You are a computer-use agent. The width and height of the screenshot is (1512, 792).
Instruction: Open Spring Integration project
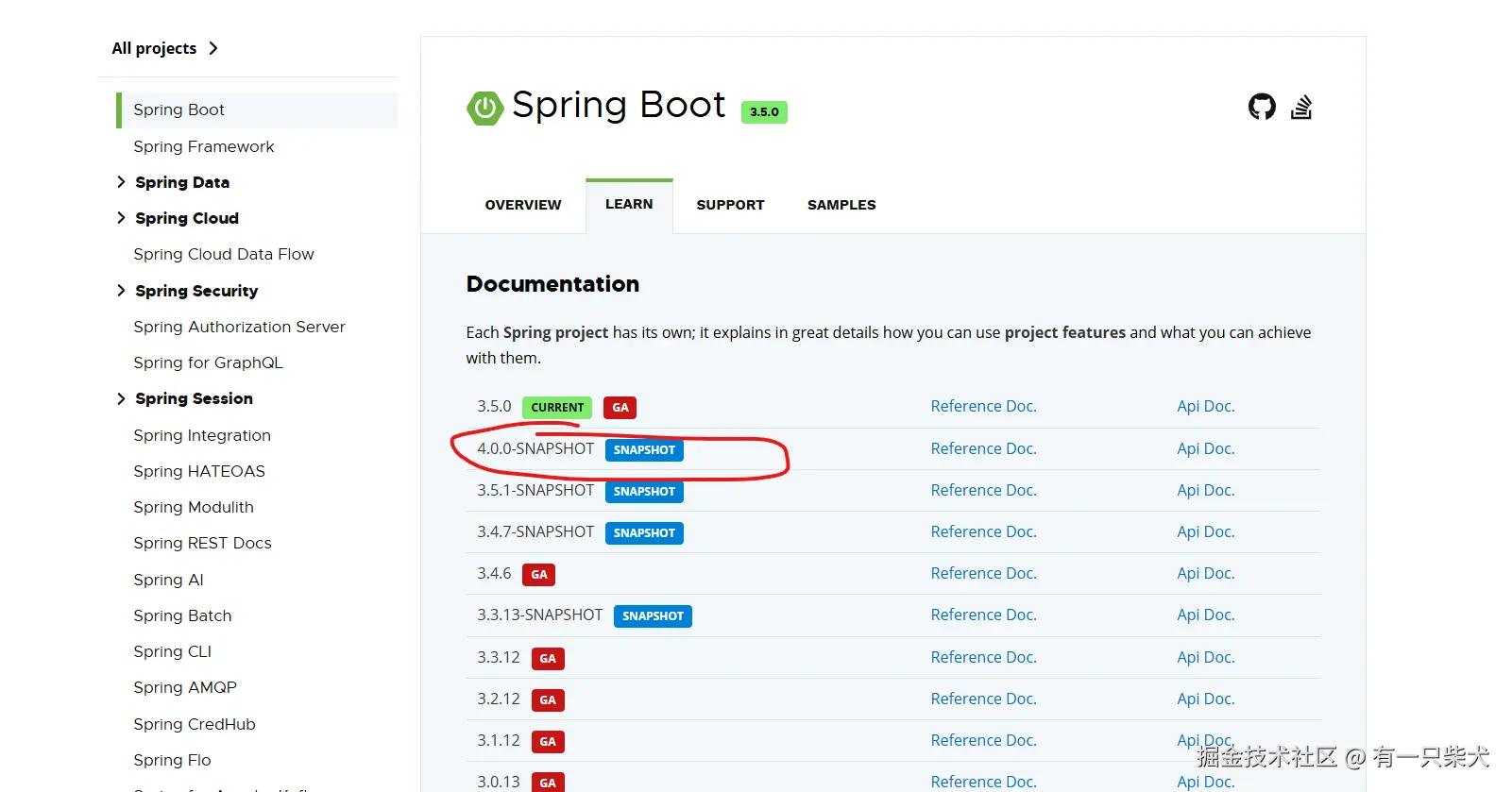202,435
